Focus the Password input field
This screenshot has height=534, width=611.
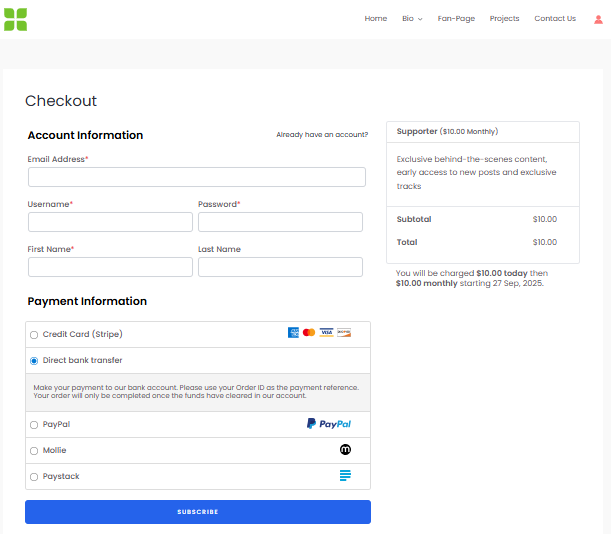(x=280, y=222)
